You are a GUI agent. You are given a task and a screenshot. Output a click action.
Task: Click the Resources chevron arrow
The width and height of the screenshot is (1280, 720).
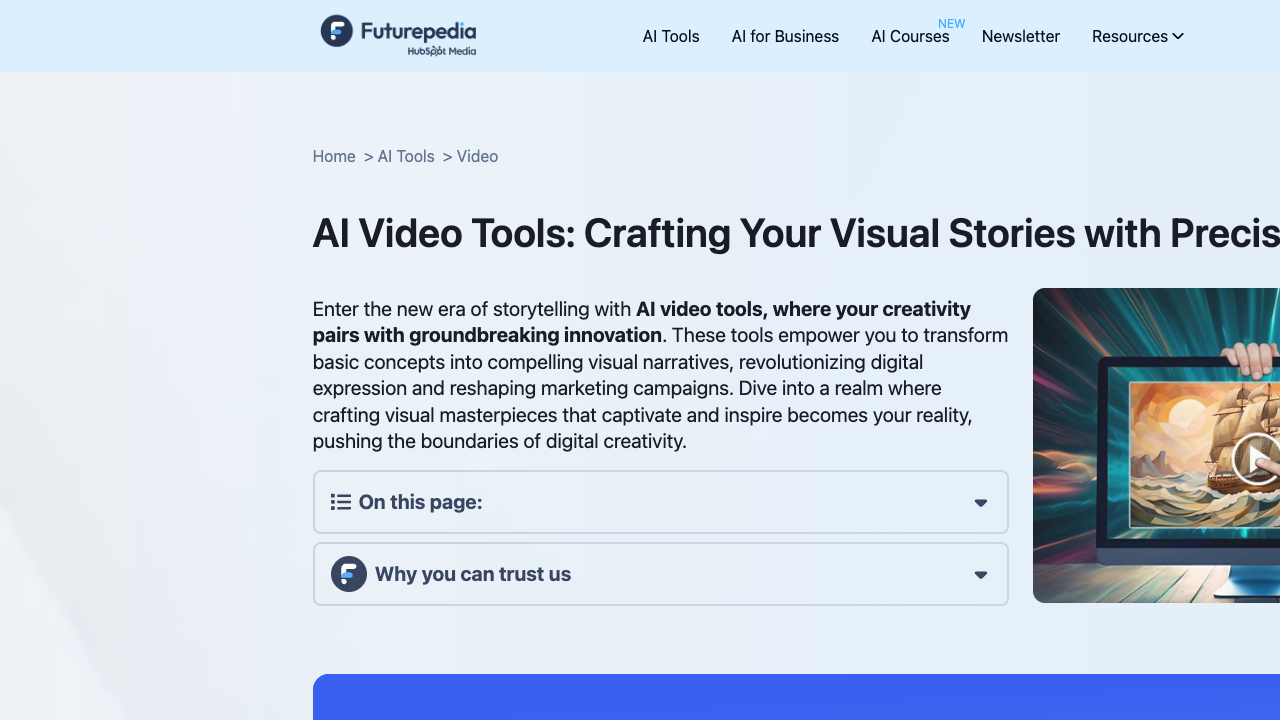click(1178, 36)
